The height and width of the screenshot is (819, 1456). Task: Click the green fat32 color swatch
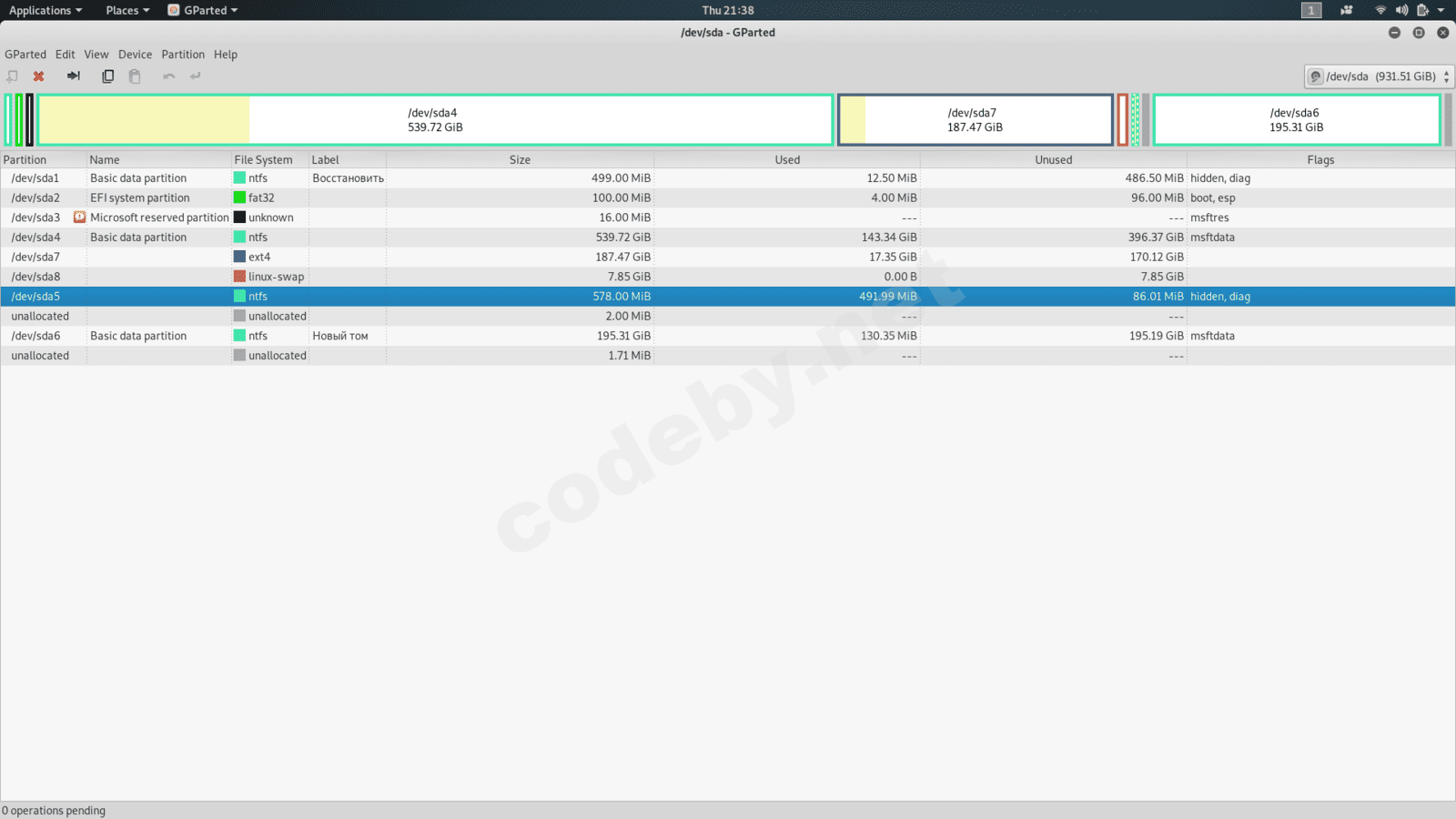pos(239,197)
